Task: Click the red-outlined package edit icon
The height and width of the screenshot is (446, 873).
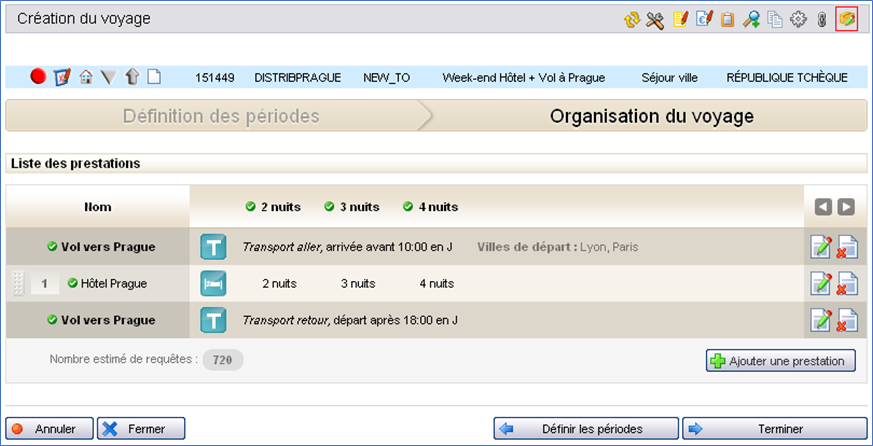Action: tap(847, 19)
